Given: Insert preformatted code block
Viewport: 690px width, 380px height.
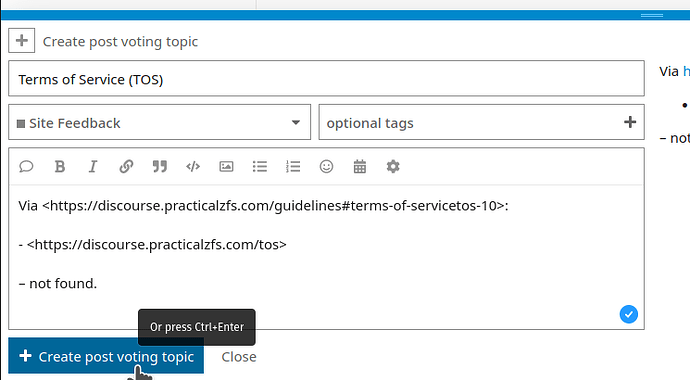Looking at the screenshot, I should pos(193,167).
